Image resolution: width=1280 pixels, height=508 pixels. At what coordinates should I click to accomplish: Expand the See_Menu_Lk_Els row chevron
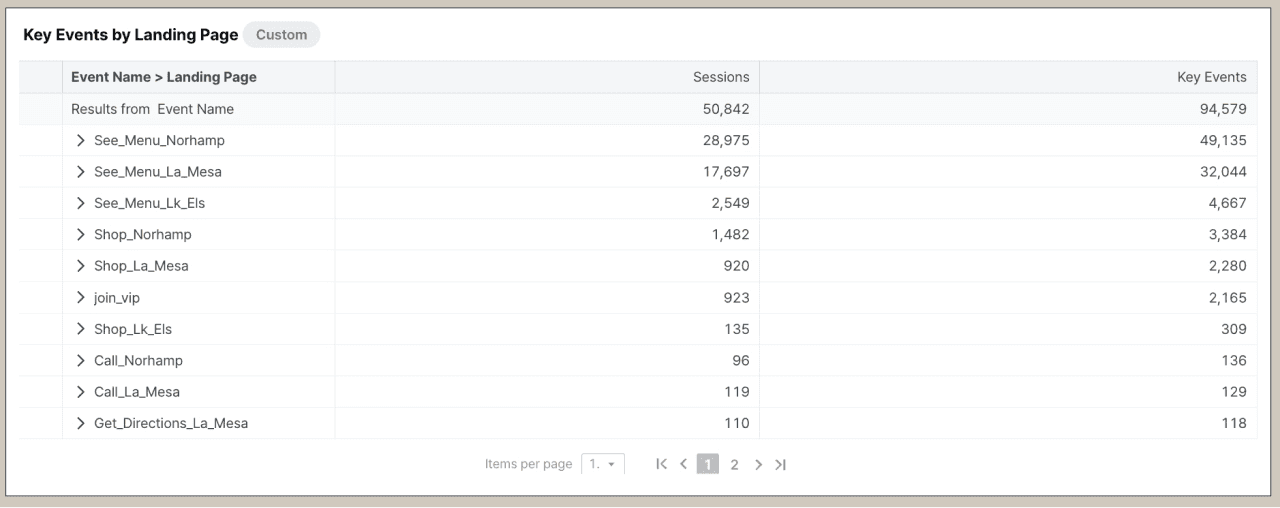point(81,203)
